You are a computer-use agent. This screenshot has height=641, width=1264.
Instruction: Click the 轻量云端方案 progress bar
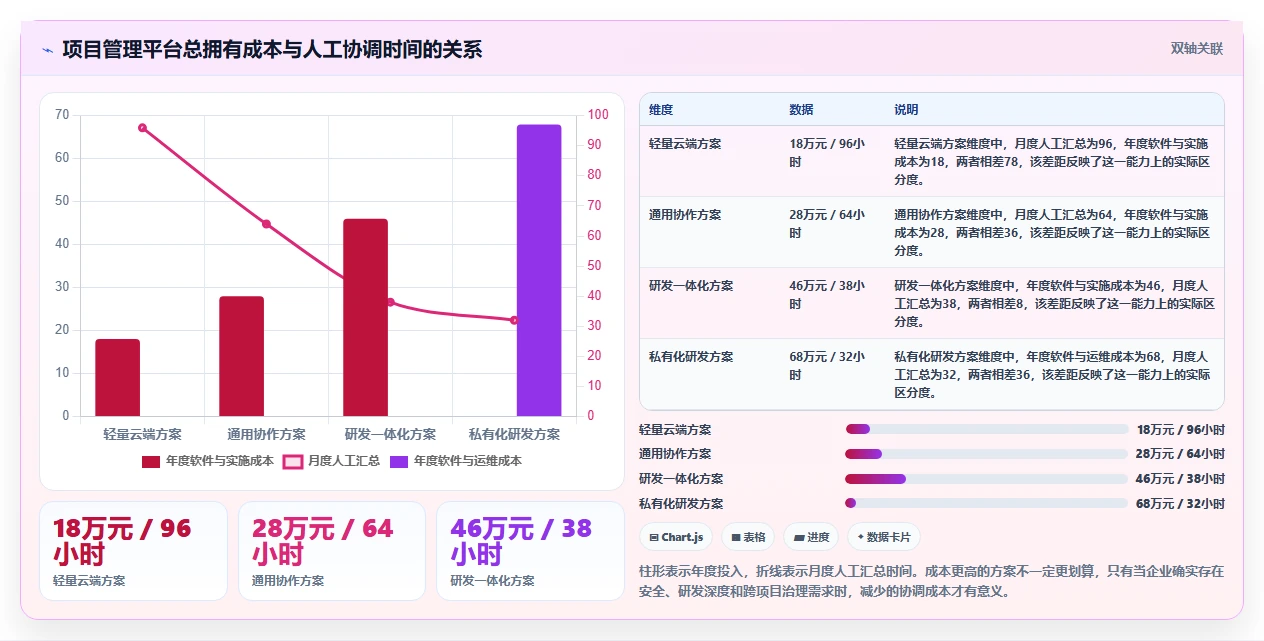coord(987,430)
